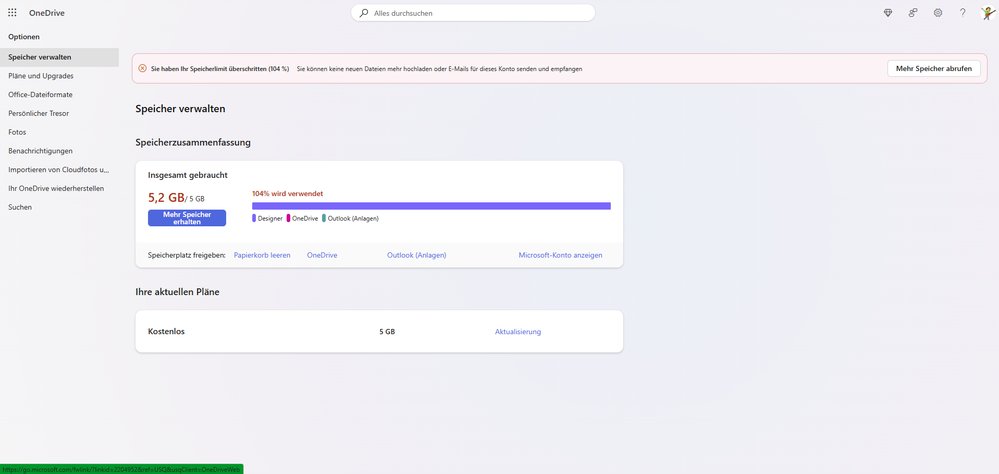The image size is (999, 474).
Task: Focus the 'Alles durchsuchen' search field
Action: click(473, 13)
